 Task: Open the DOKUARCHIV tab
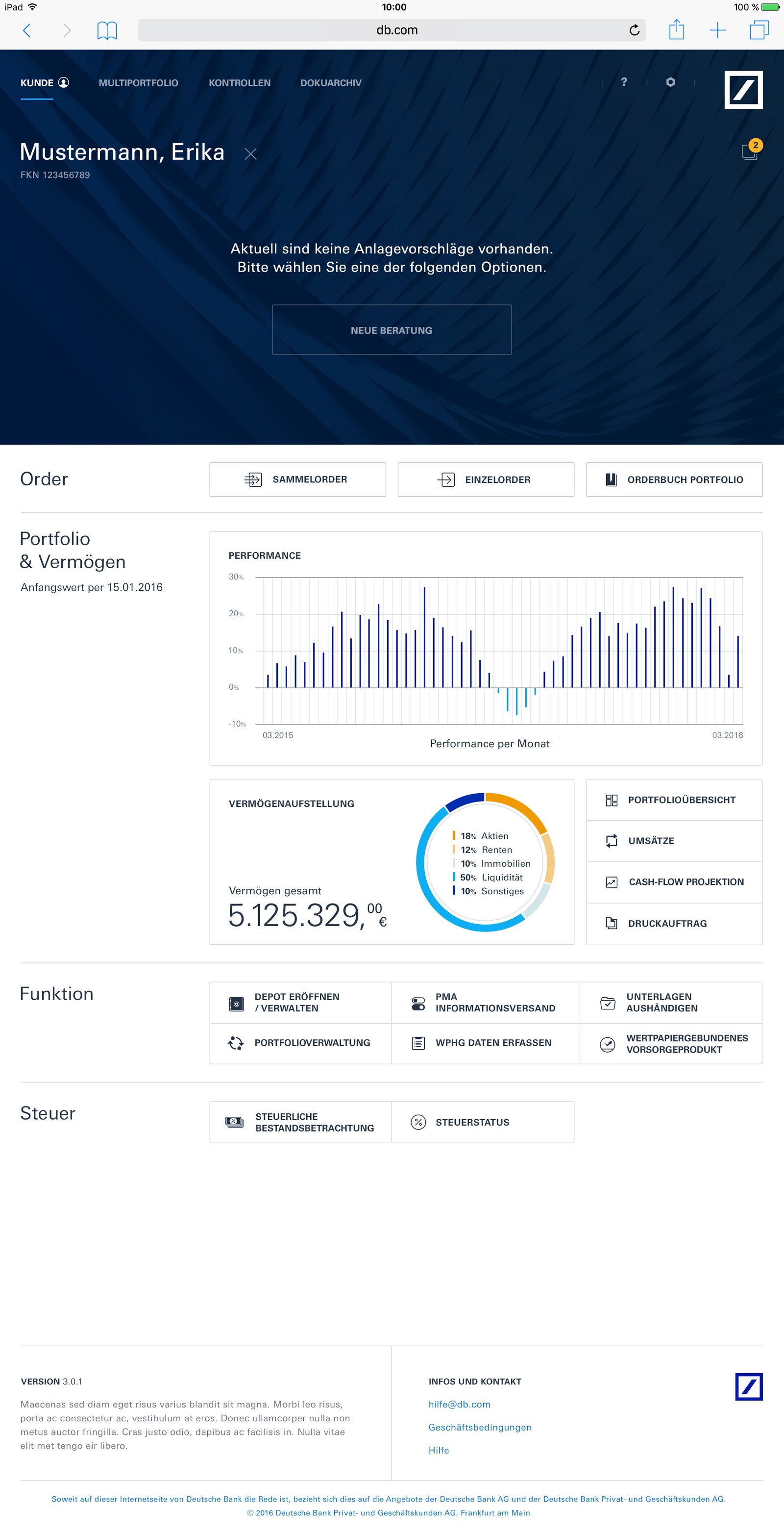point(331,83)
